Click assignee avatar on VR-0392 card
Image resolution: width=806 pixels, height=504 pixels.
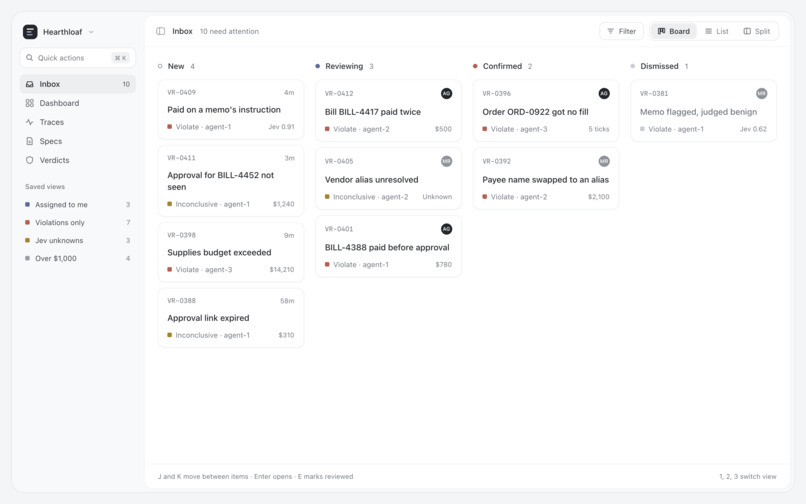(604, 161)
